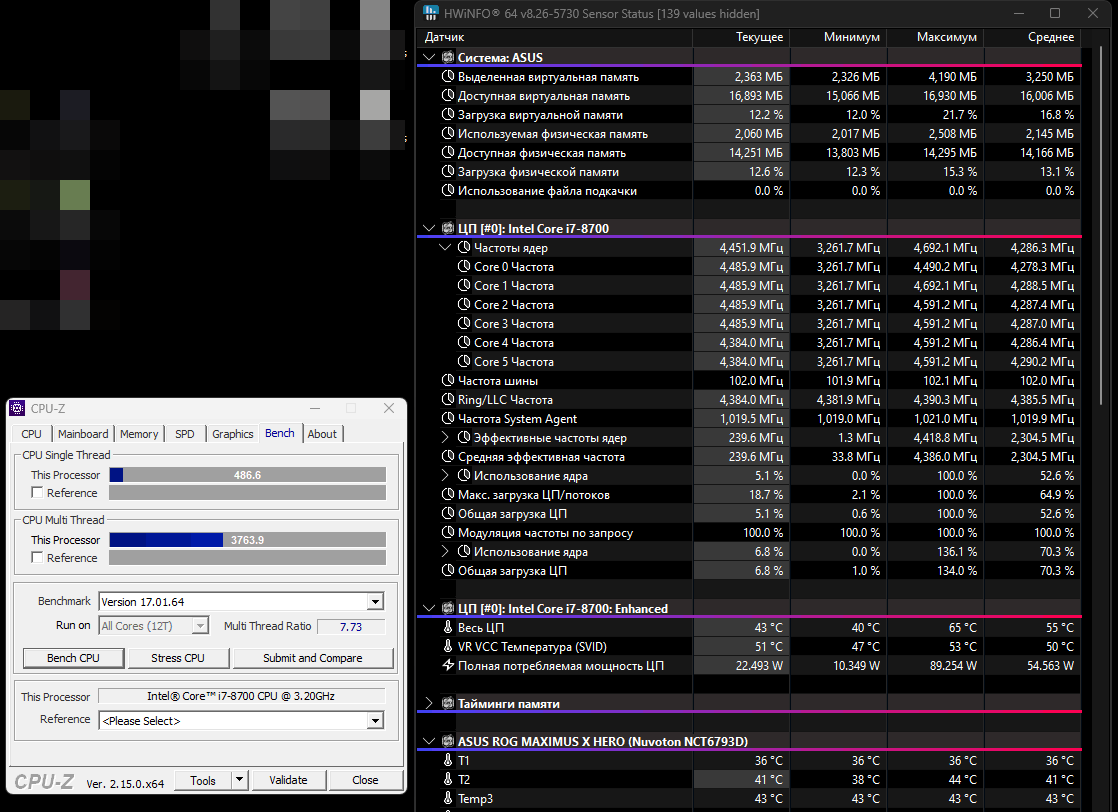The width and height of the screenshot is (1118, 812).
Task: Open the Reference <Please Select> dropdown
Action: (376, 721)
